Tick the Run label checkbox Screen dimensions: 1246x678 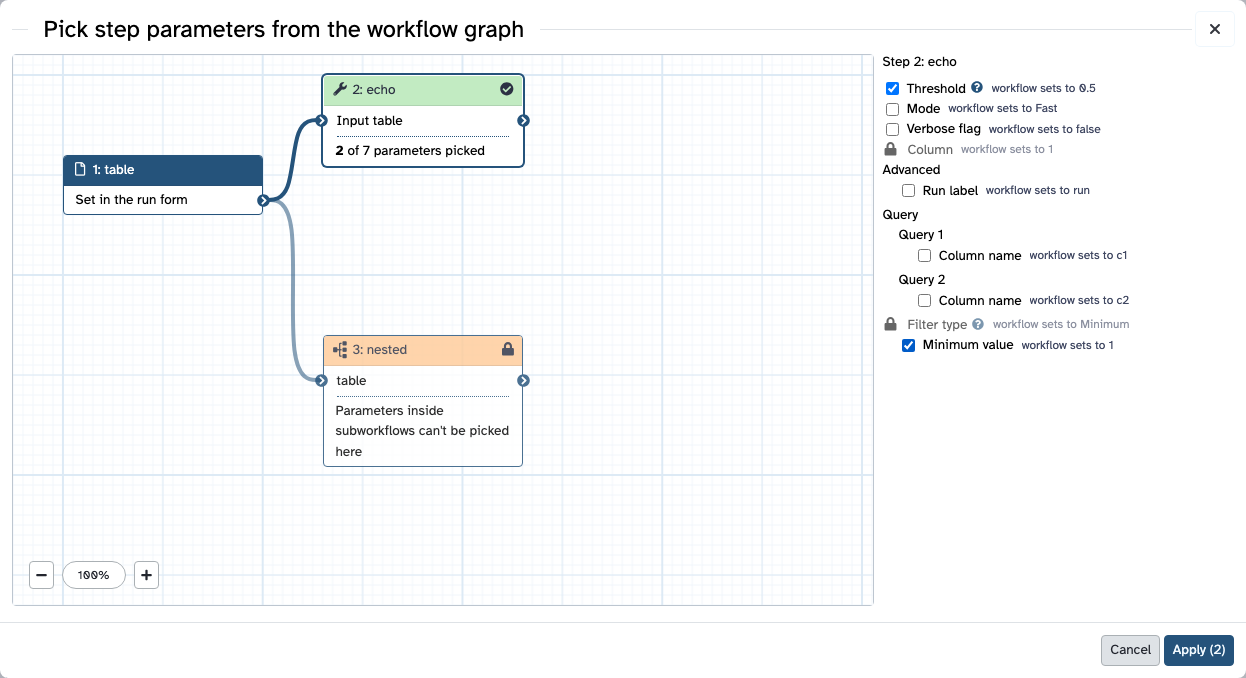[x=909, y=190]
